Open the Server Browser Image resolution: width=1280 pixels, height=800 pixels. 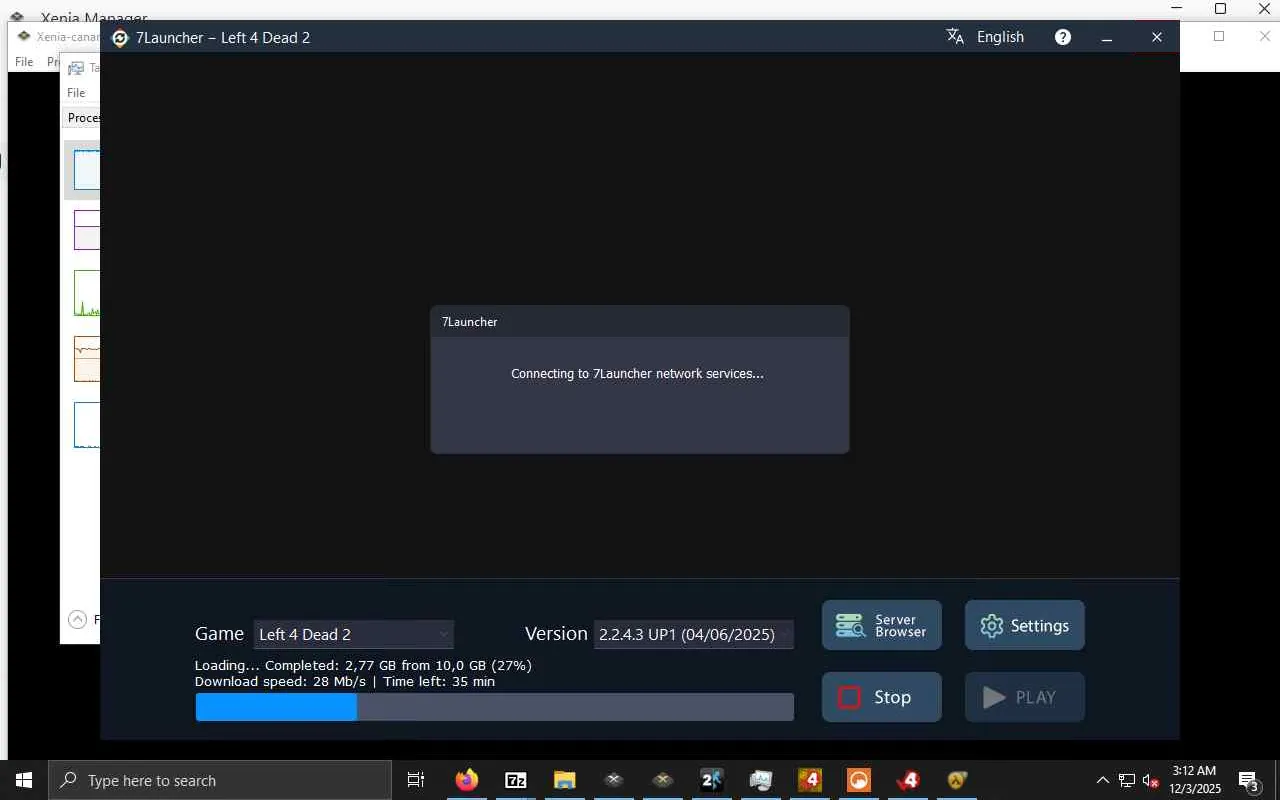pos(882,625)
